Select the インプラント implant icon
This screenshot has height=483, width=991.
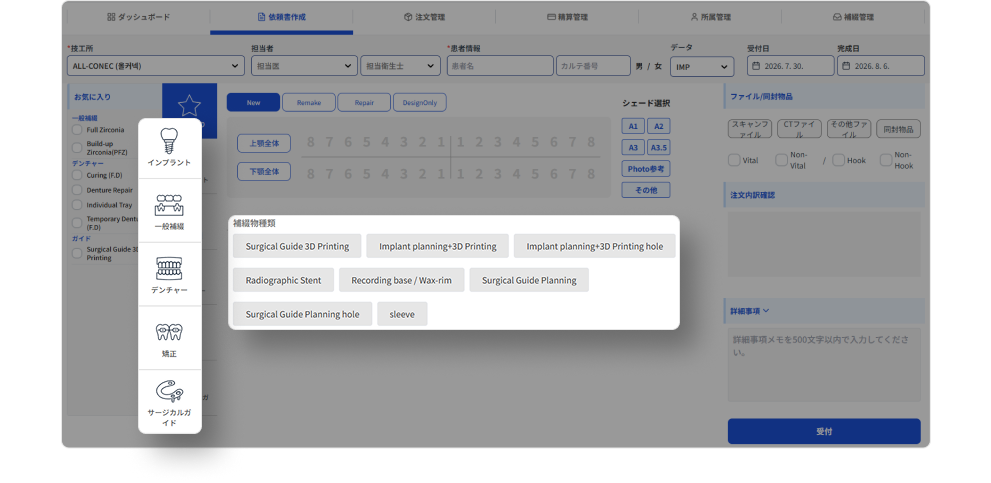[x=169, y=140]
